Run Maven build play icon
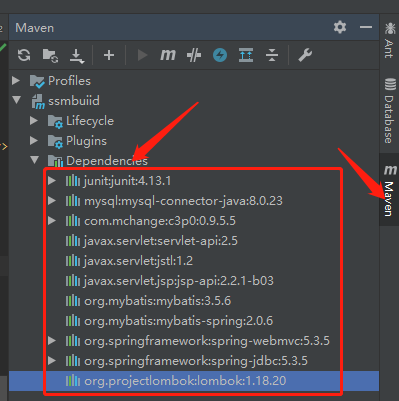The width and height of the screenshot is (399, 401). 142,55
